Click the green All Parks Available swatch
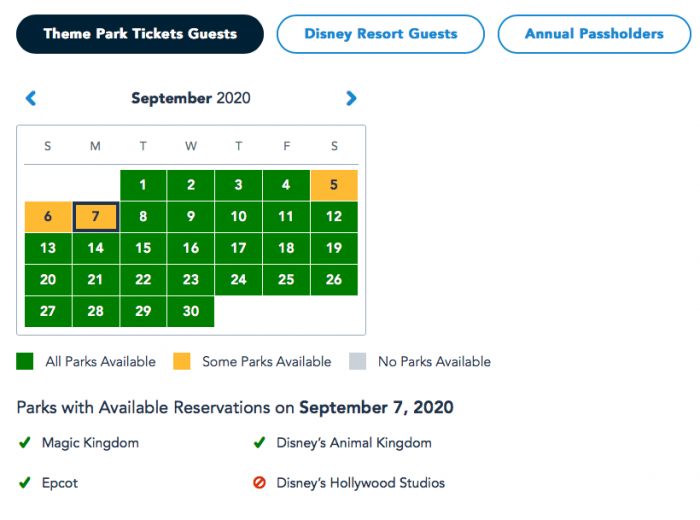This screenshot has width=700, height=520. (x=25, y=362)
